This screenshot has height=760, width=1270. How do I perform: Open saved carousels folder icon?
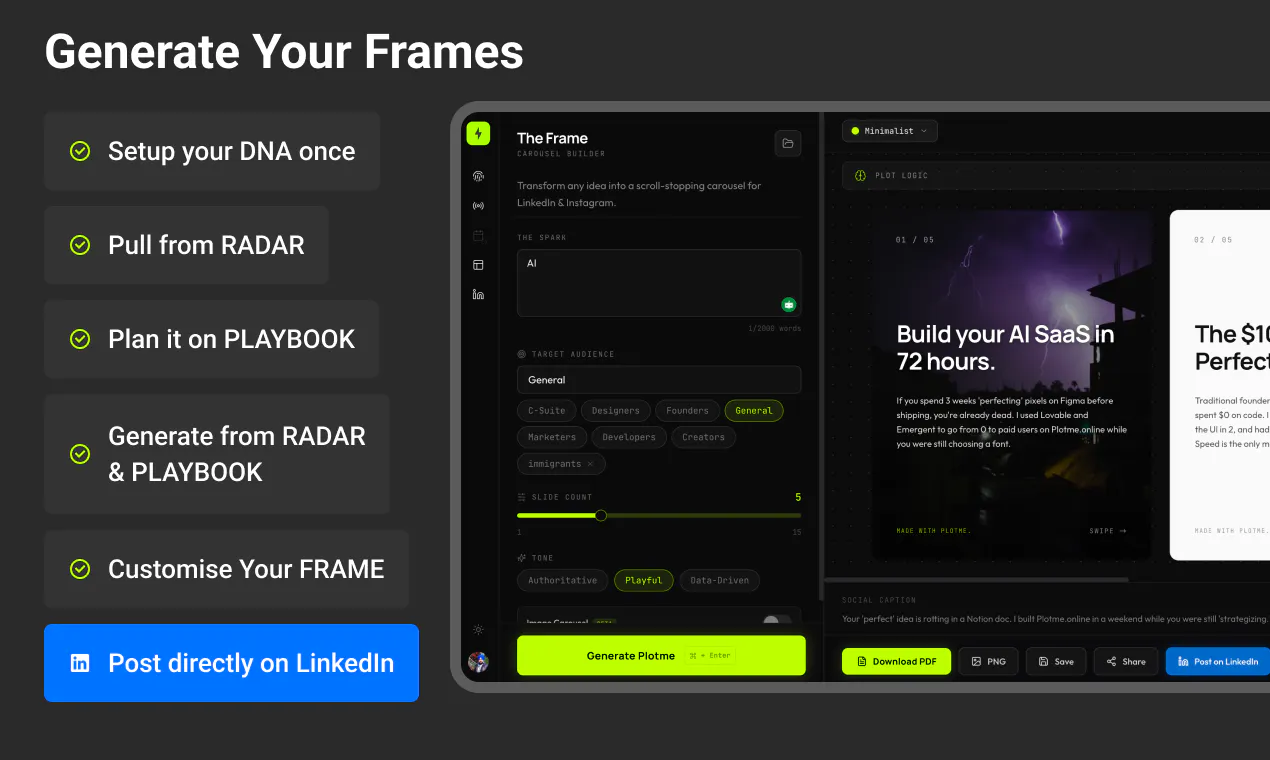pyautogui.click(x=788, y=144)
